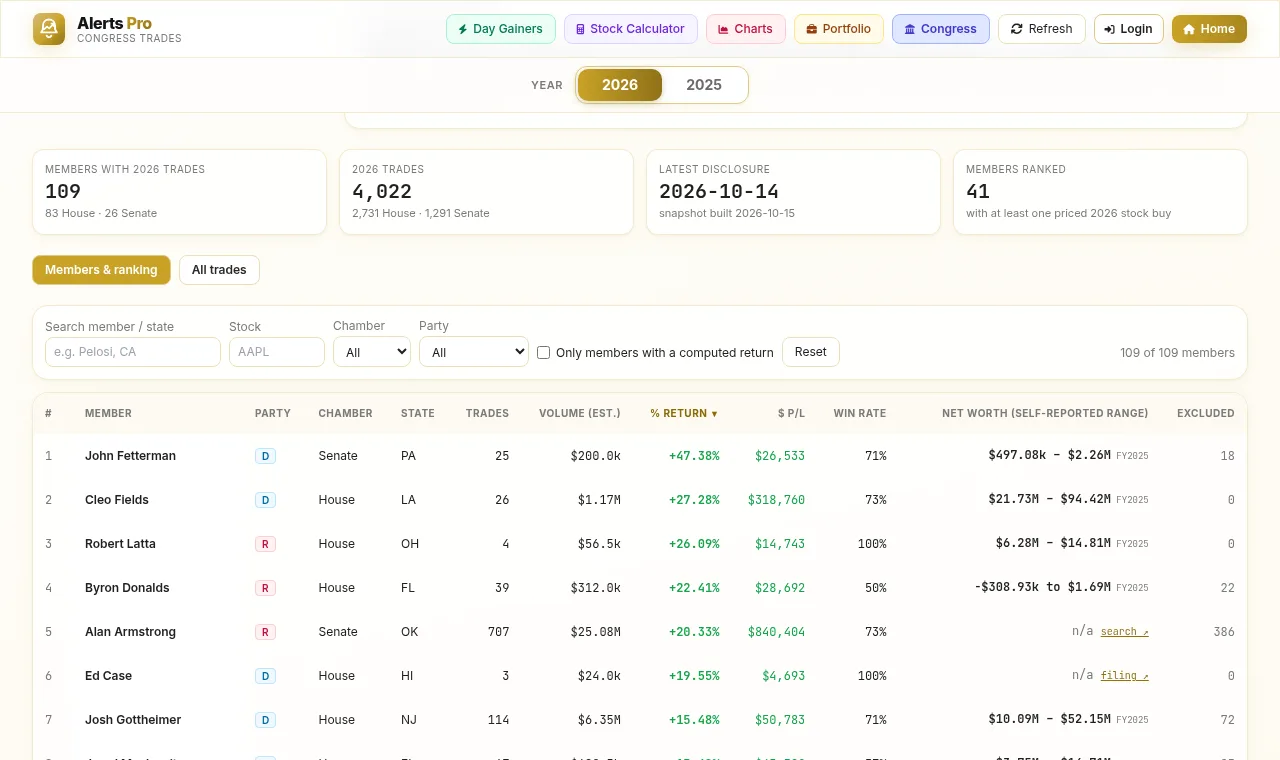This screenshot has width=1280, height=760.
Task: Sort by Win Rate column header
Action: (x=860, y=413)
